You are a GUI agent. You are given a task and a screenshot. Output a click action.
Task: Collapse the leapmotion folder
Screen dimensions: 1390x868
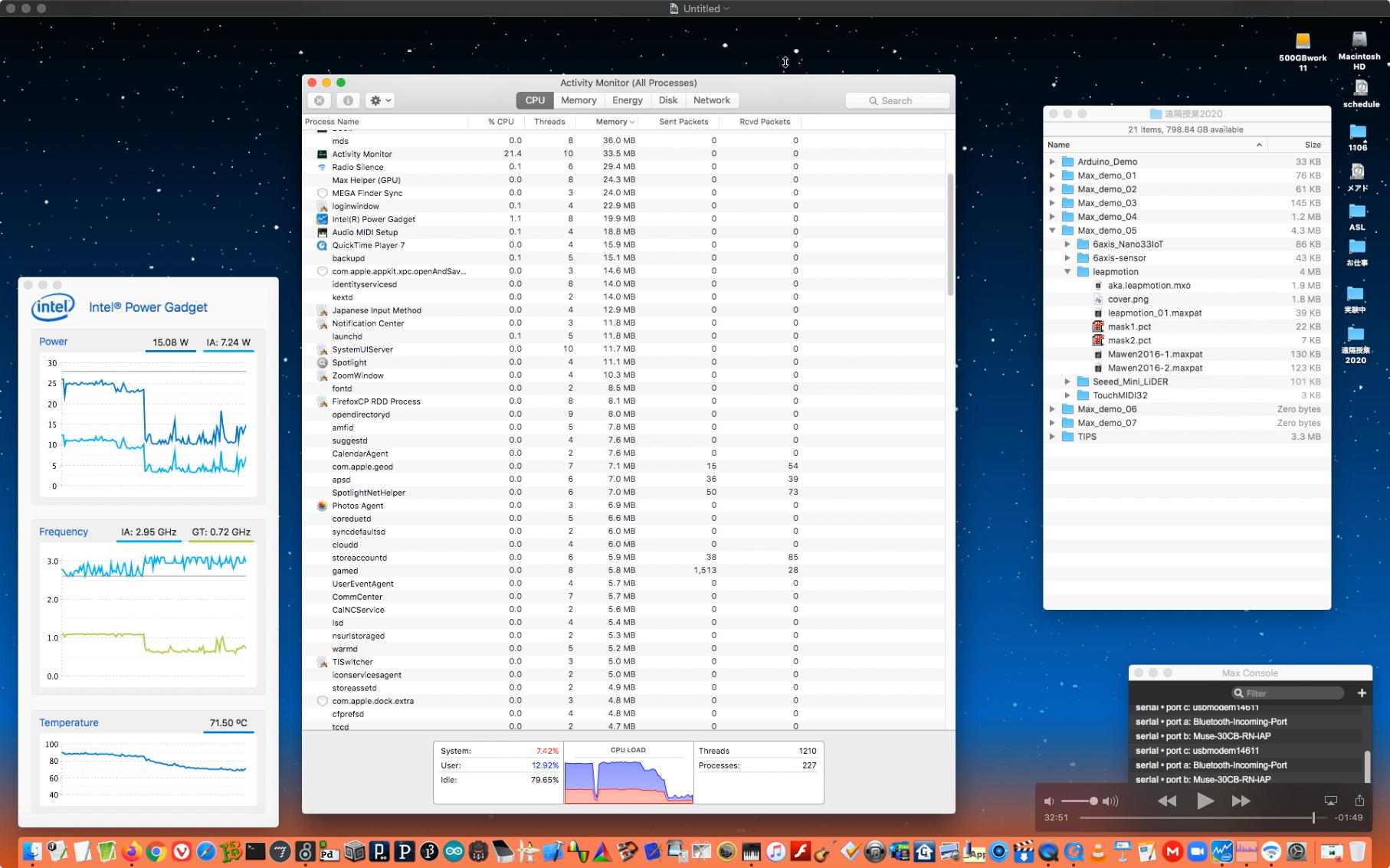point(1067,272)
